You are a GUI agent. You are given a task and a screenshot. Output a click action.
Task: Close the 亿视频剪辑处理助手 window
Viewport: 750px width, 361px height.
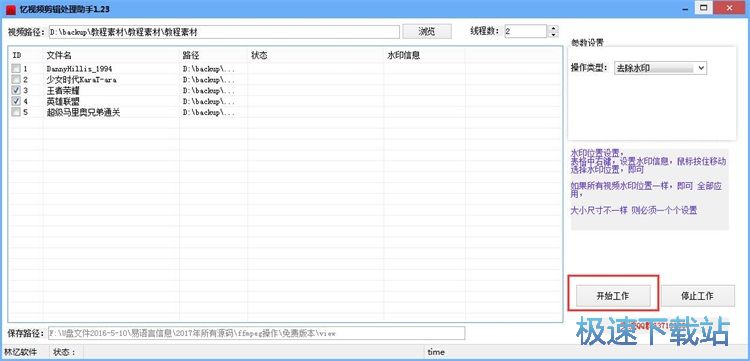pyautogui.click(x=729, y=7)
